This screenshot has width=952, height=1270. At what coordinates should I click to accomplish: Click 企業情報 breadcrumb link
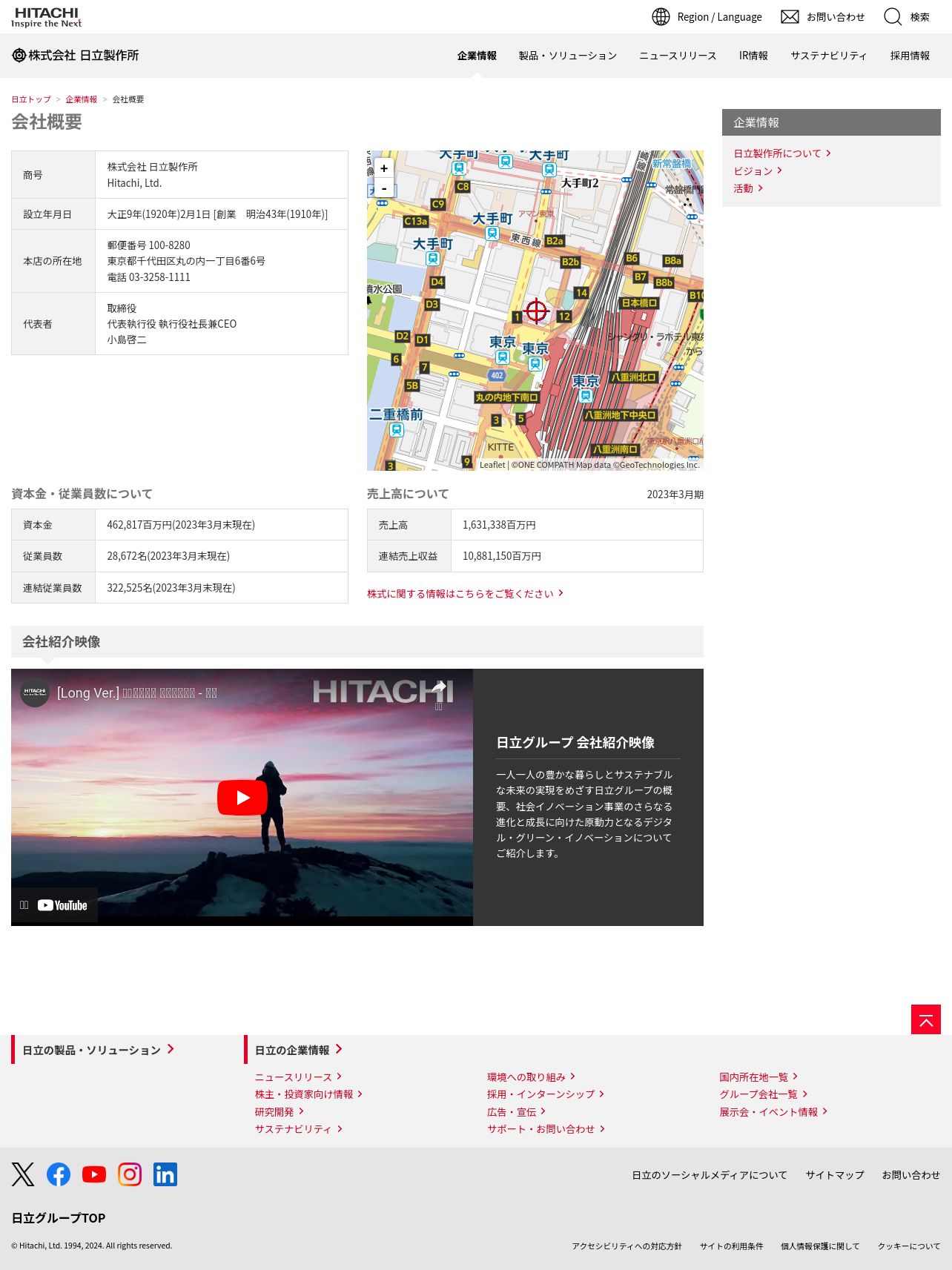pos(81,99)
